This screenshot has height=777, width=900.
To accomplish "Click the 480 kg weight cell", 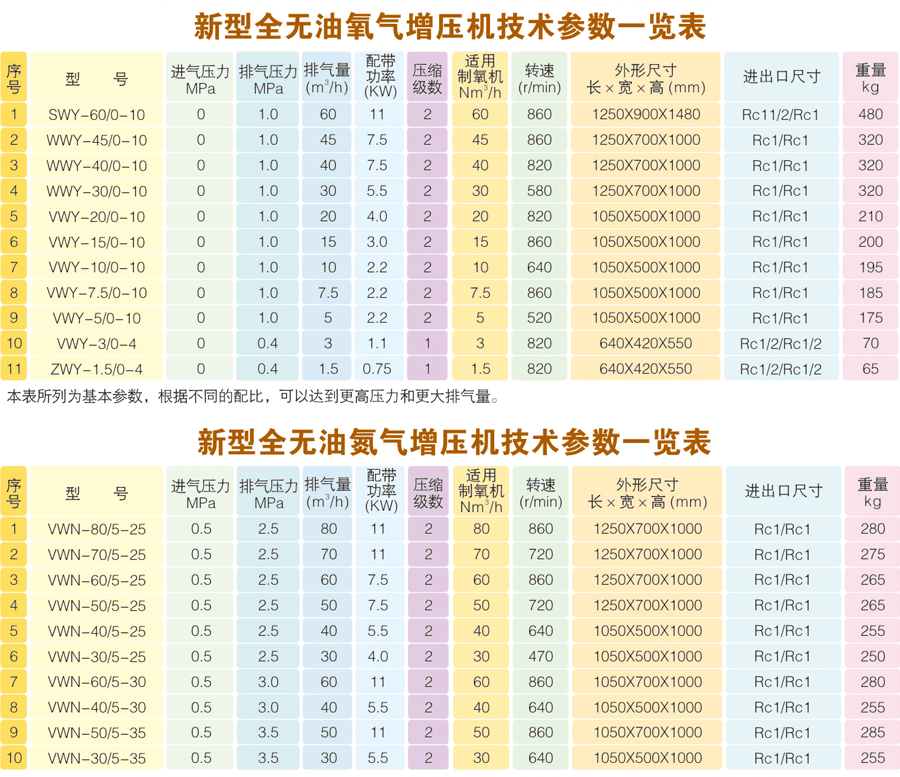I will [870, 115].
